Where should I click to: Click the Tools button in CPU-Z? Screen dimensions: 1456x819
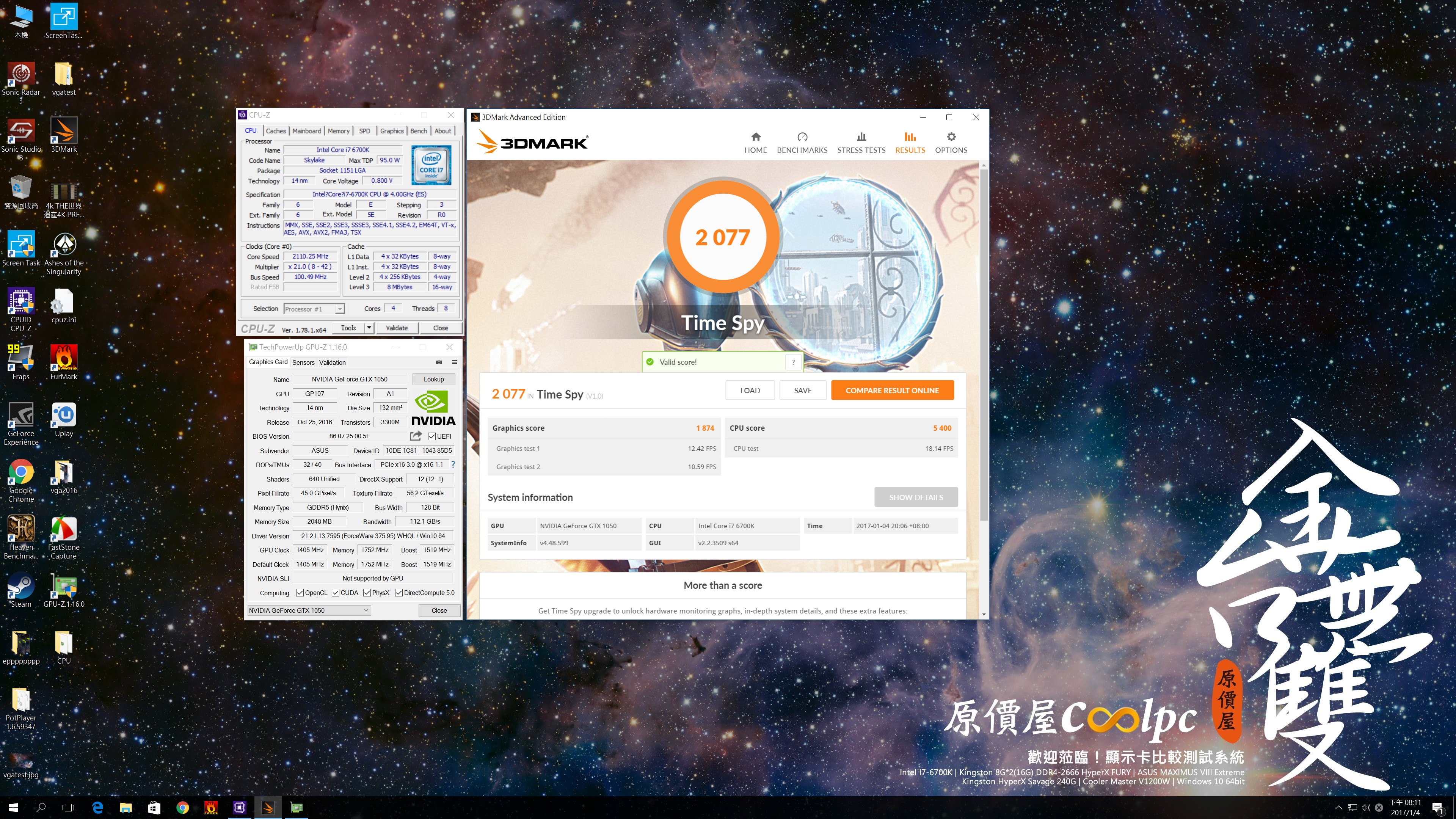(349, 328)
